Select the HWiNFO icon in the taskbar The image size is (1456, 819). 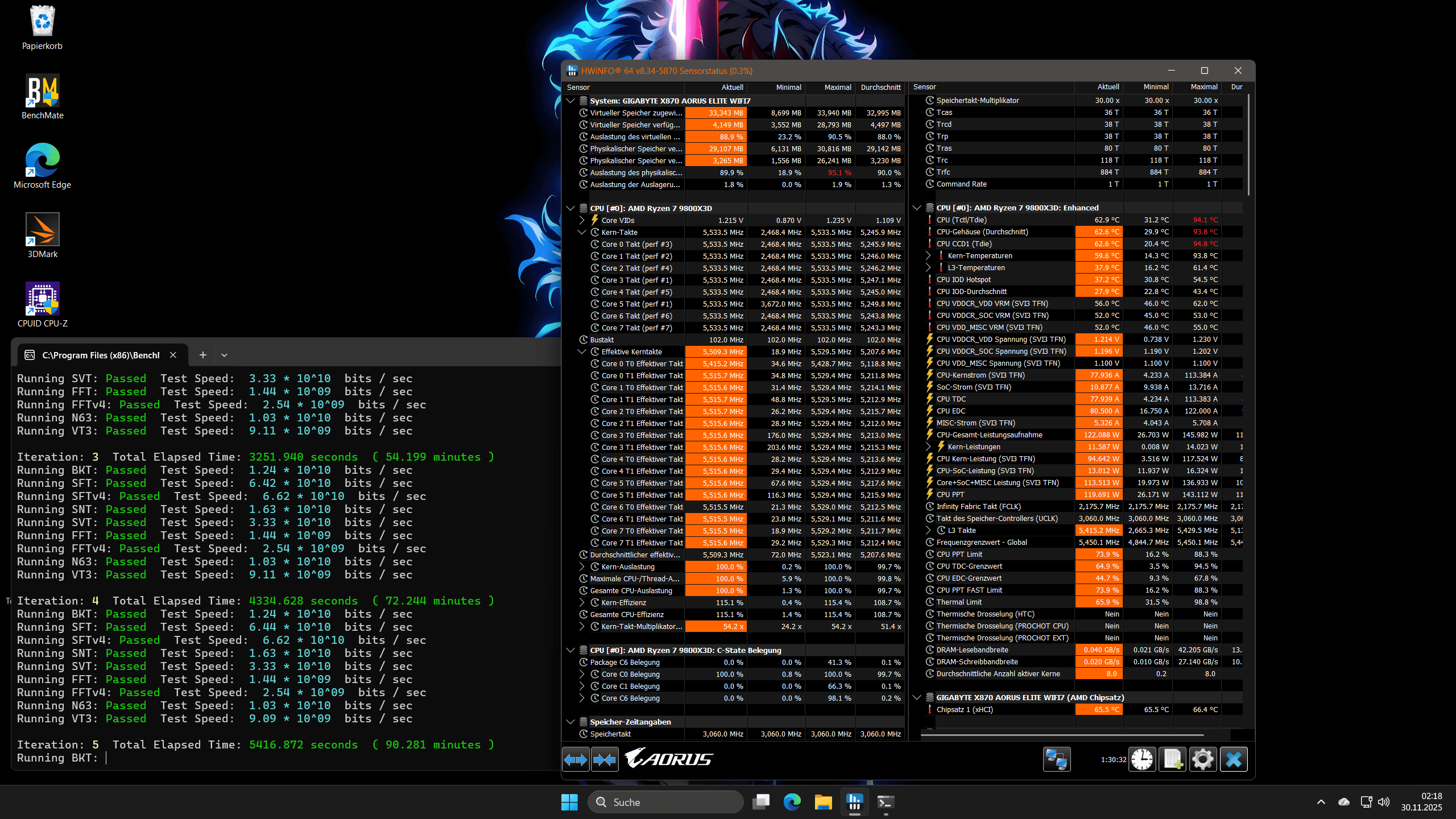[854, 801]
